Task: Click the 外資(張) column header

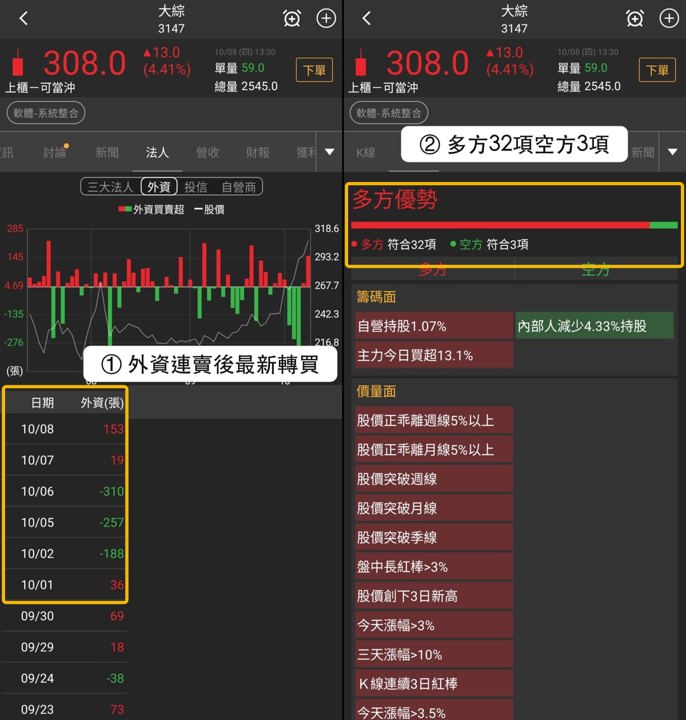Action: 102,403
